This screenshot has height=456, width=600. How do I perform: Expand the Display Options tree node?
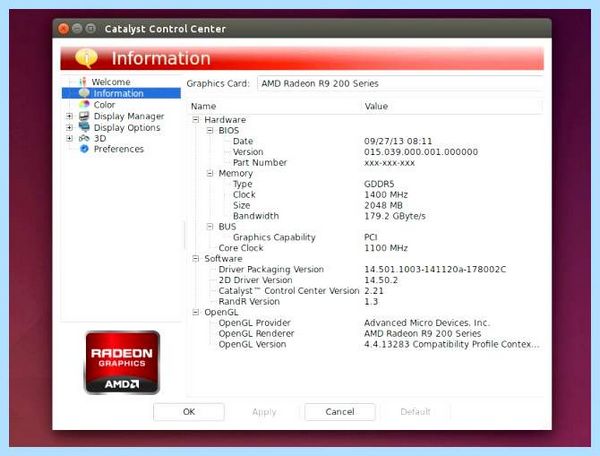click(69, 127)
